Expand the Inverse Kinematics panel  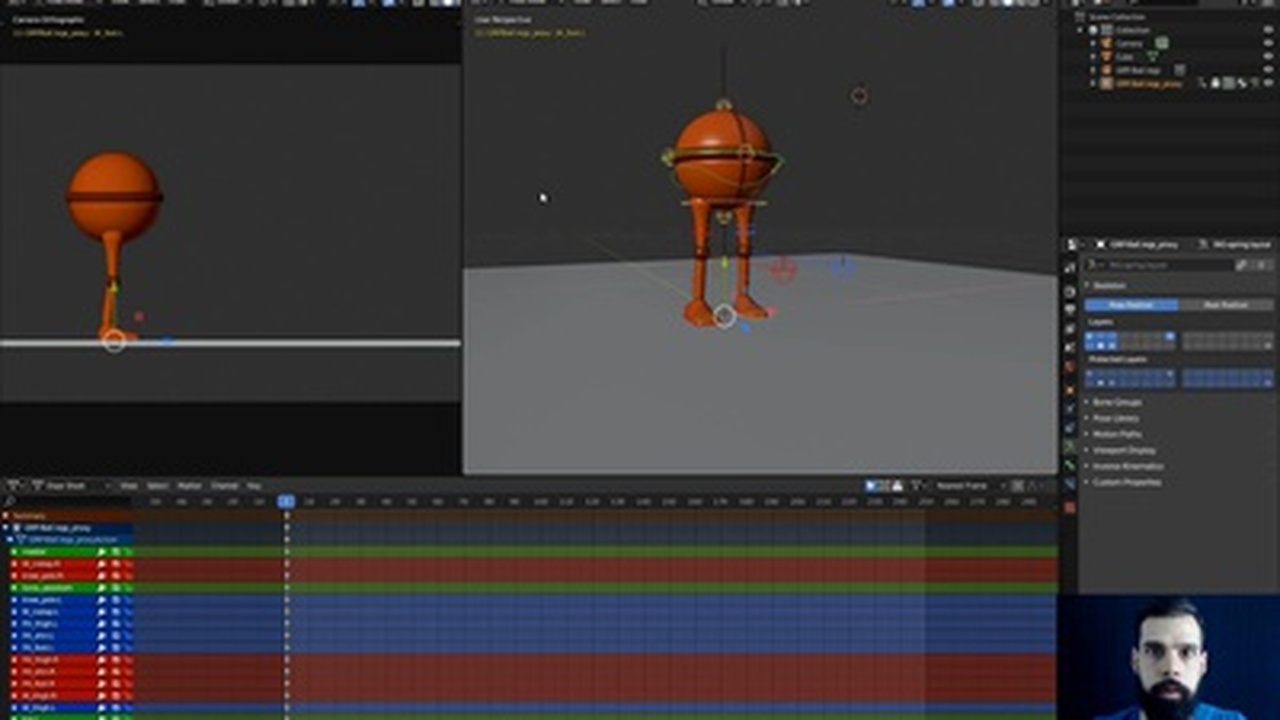tap(1127, 466)
